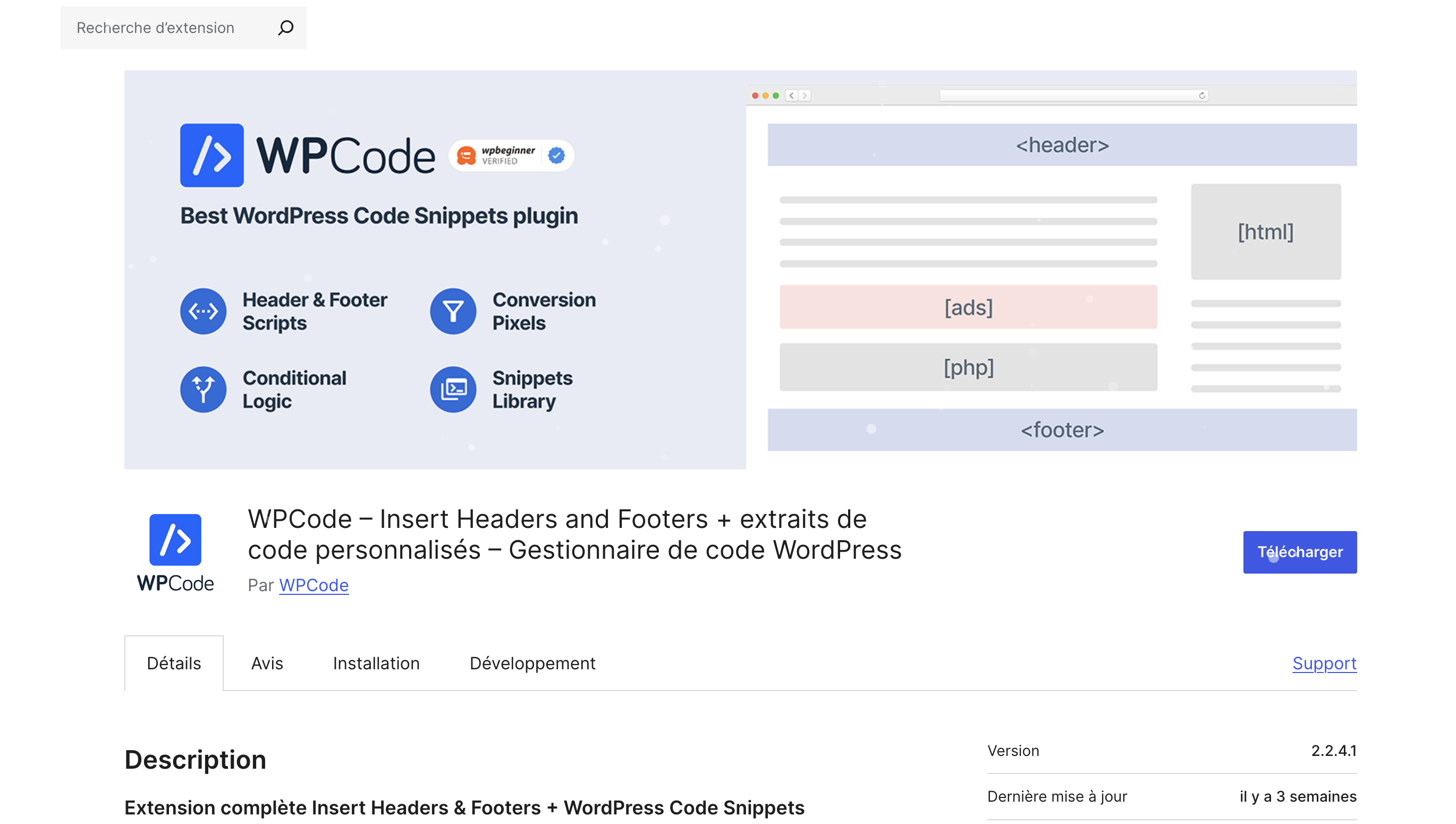Click the Version label
This screenshot has width=1456, height=824.
coord(1013,751)
